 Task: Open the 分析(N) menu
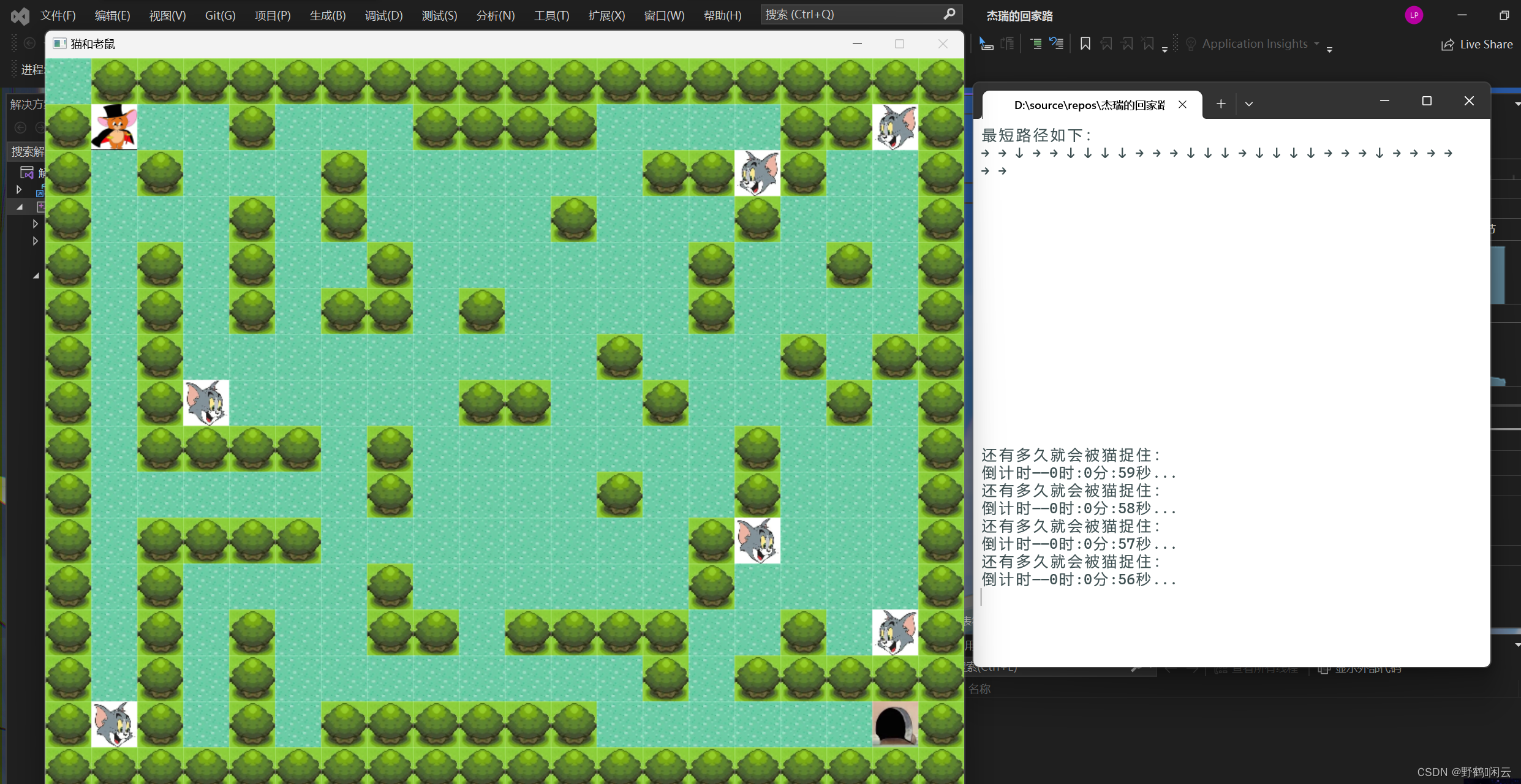pyautogui.click(x=496, y=15)
